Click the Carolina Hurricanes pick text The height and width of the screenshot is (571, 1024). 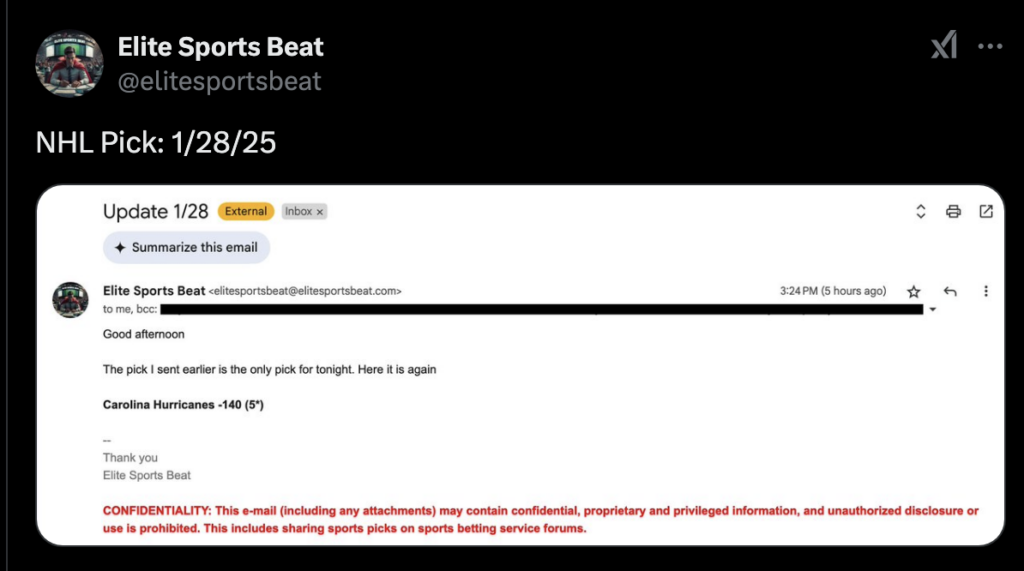(183, 405)
